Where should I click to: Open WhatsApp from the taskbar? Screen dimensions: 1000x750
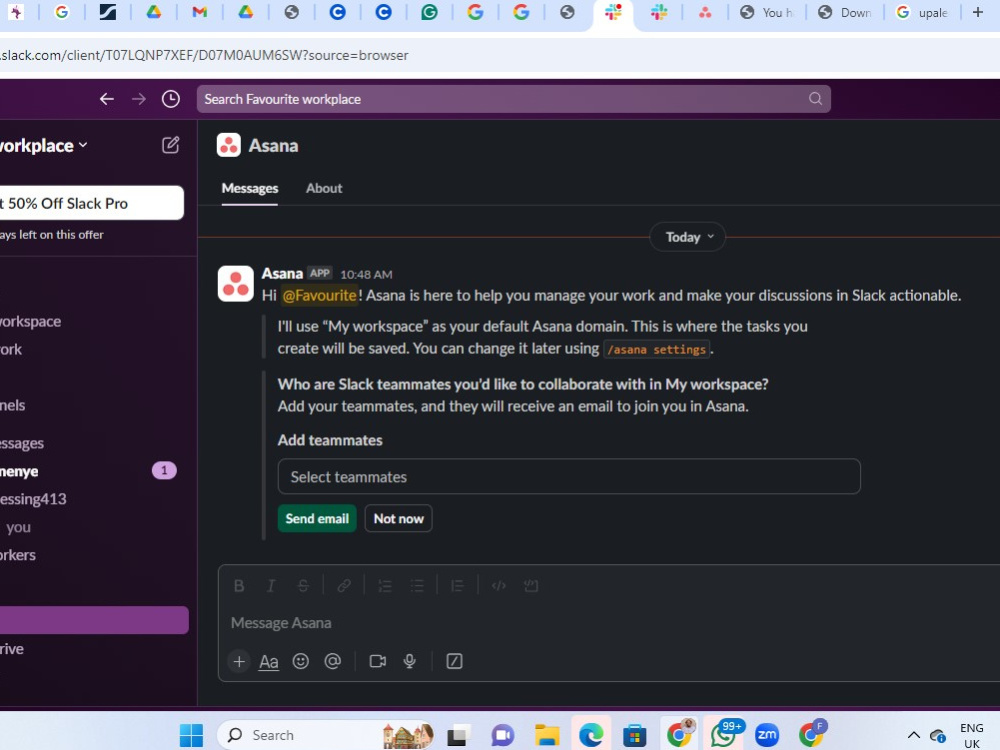(x=723, y=735)
